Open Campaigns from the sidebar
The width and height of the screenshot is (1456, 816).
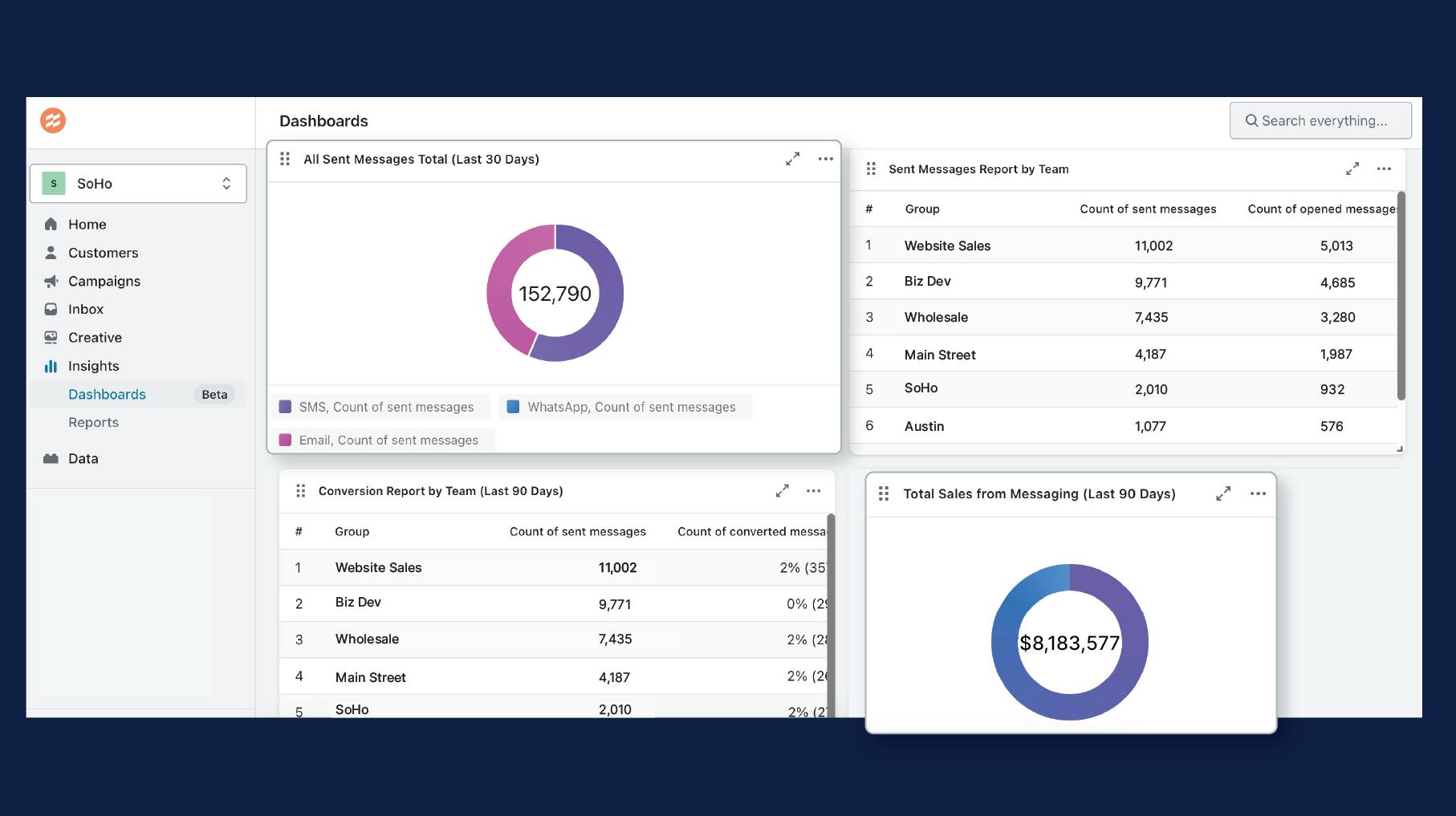click(x=104, y=281)
